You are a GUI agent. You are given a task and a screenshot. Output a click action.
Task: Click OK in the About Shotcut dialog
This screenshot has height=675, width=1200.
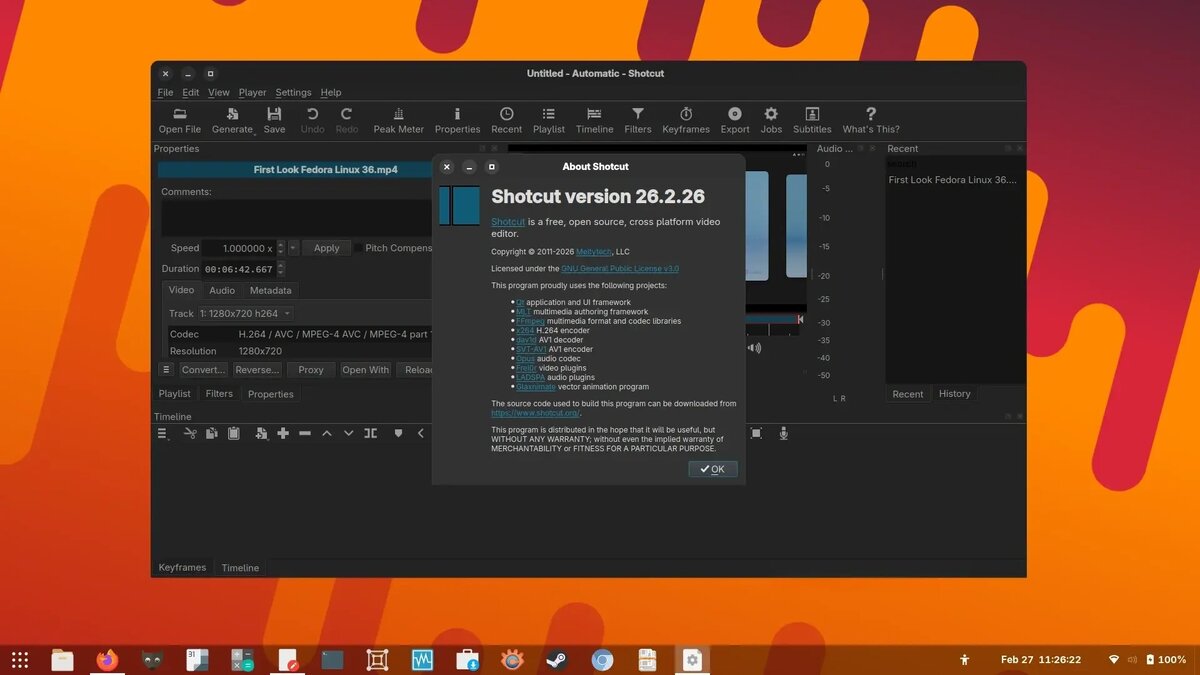(713, 469)
